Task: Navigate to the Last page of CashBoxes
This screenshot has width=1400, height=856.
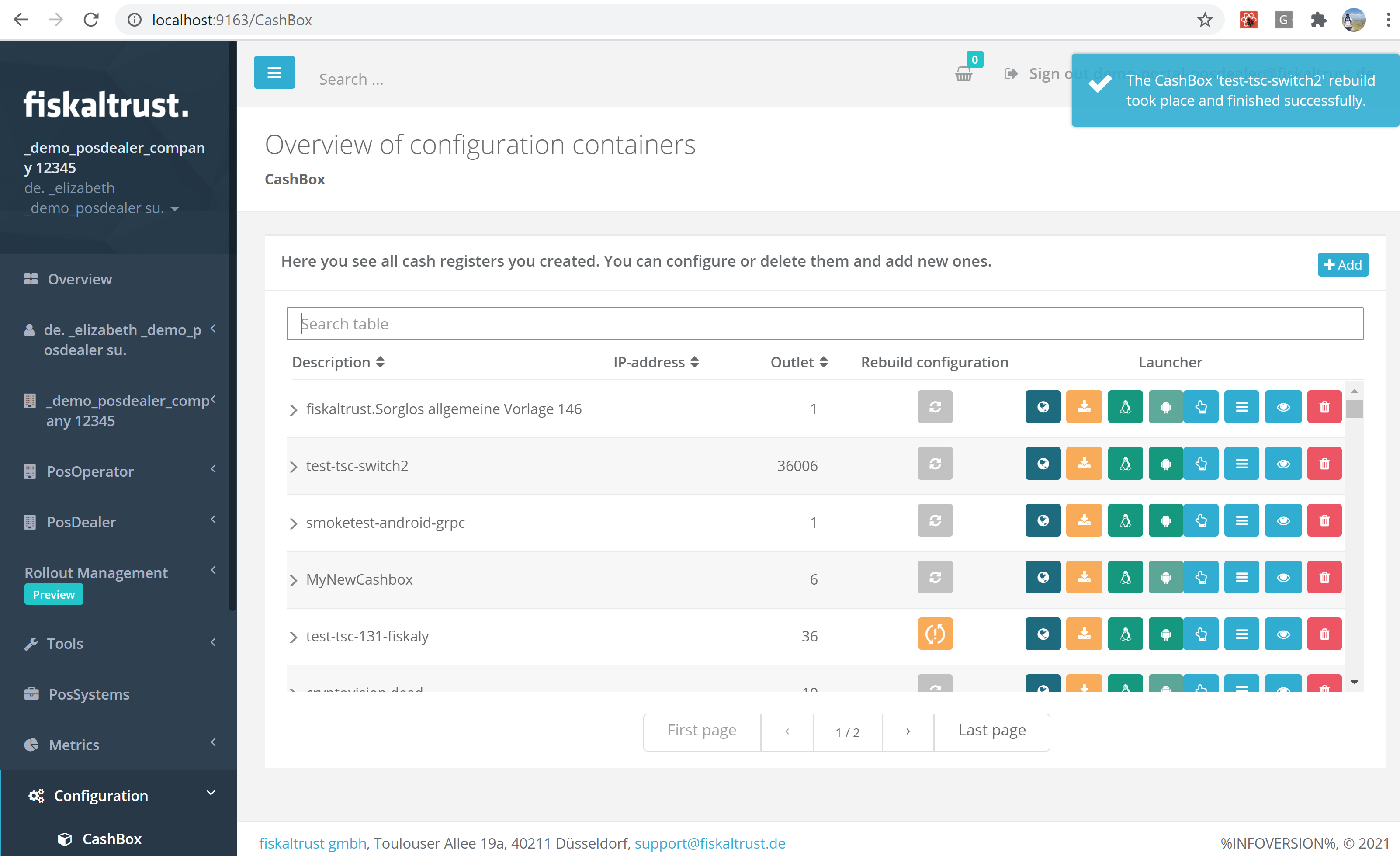Action: tap(992, 730)
